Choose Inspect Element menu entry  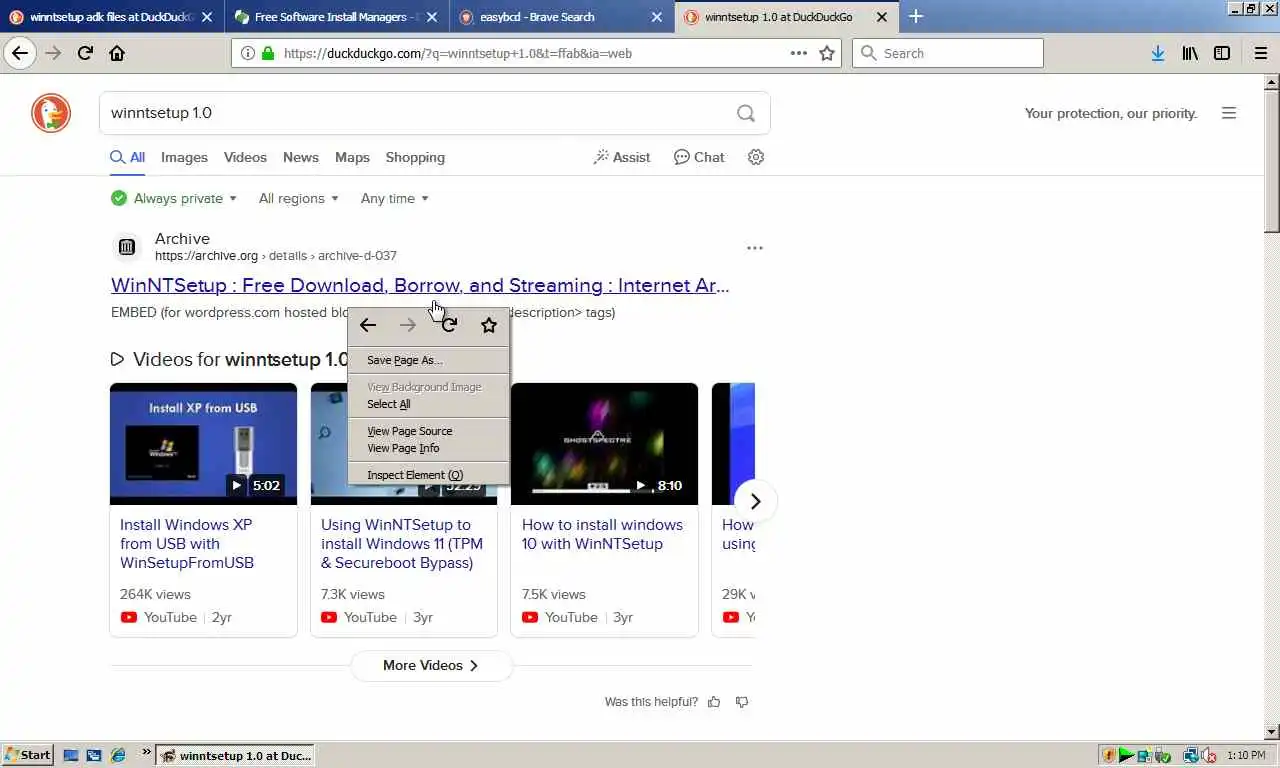428,475
